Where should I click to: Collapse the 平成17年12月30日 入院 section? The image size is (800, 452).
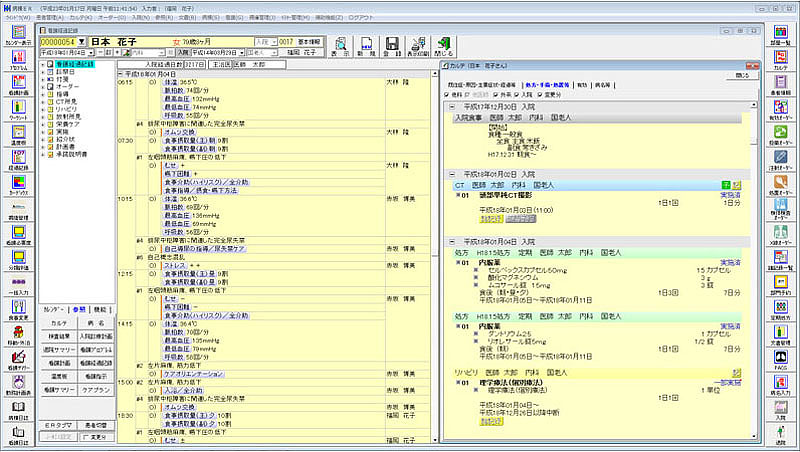click(450, 105)
